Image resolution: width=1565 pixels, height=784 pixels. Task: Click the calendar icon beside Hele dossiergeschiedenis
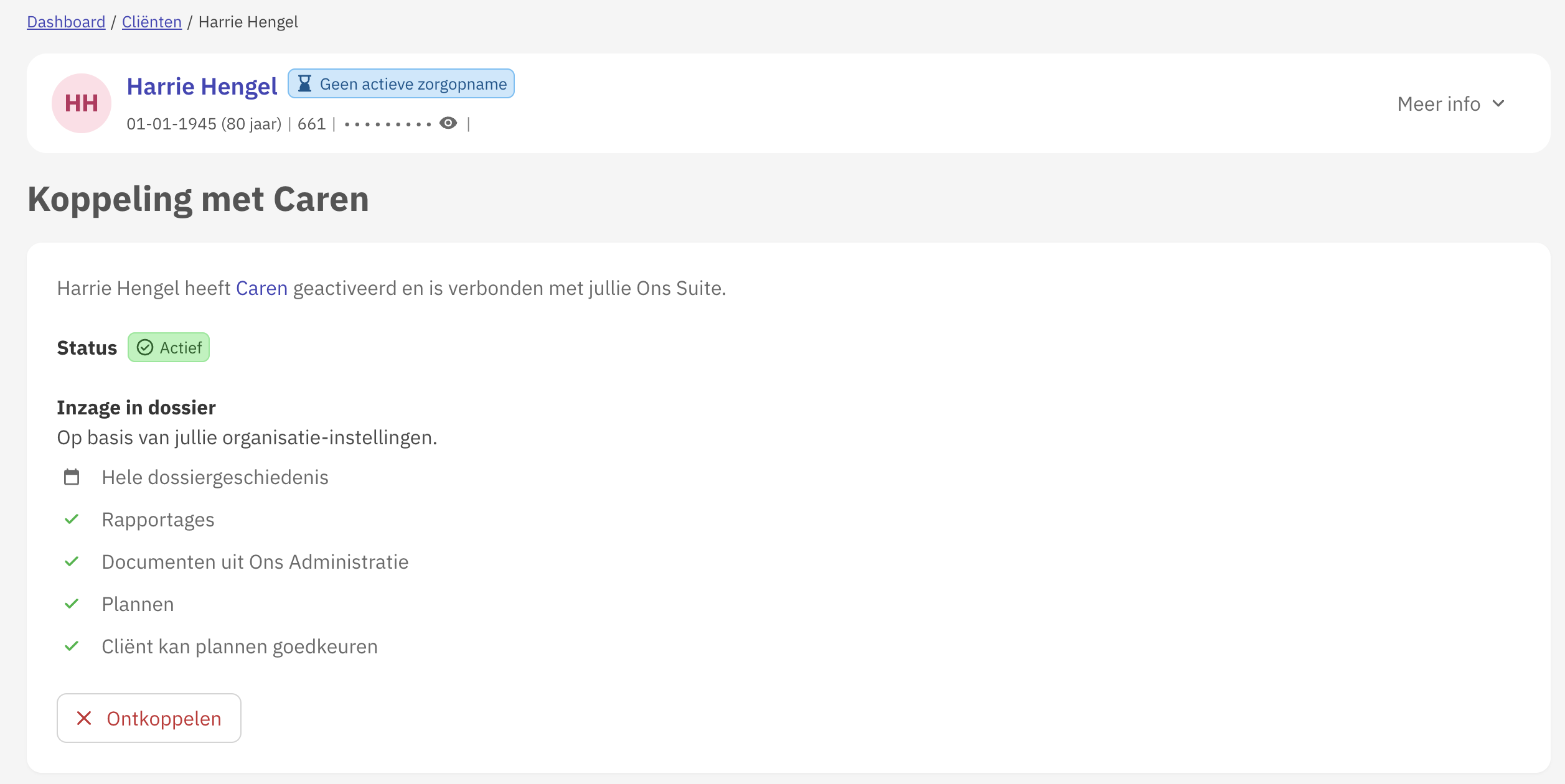click(x=72, y=477)
